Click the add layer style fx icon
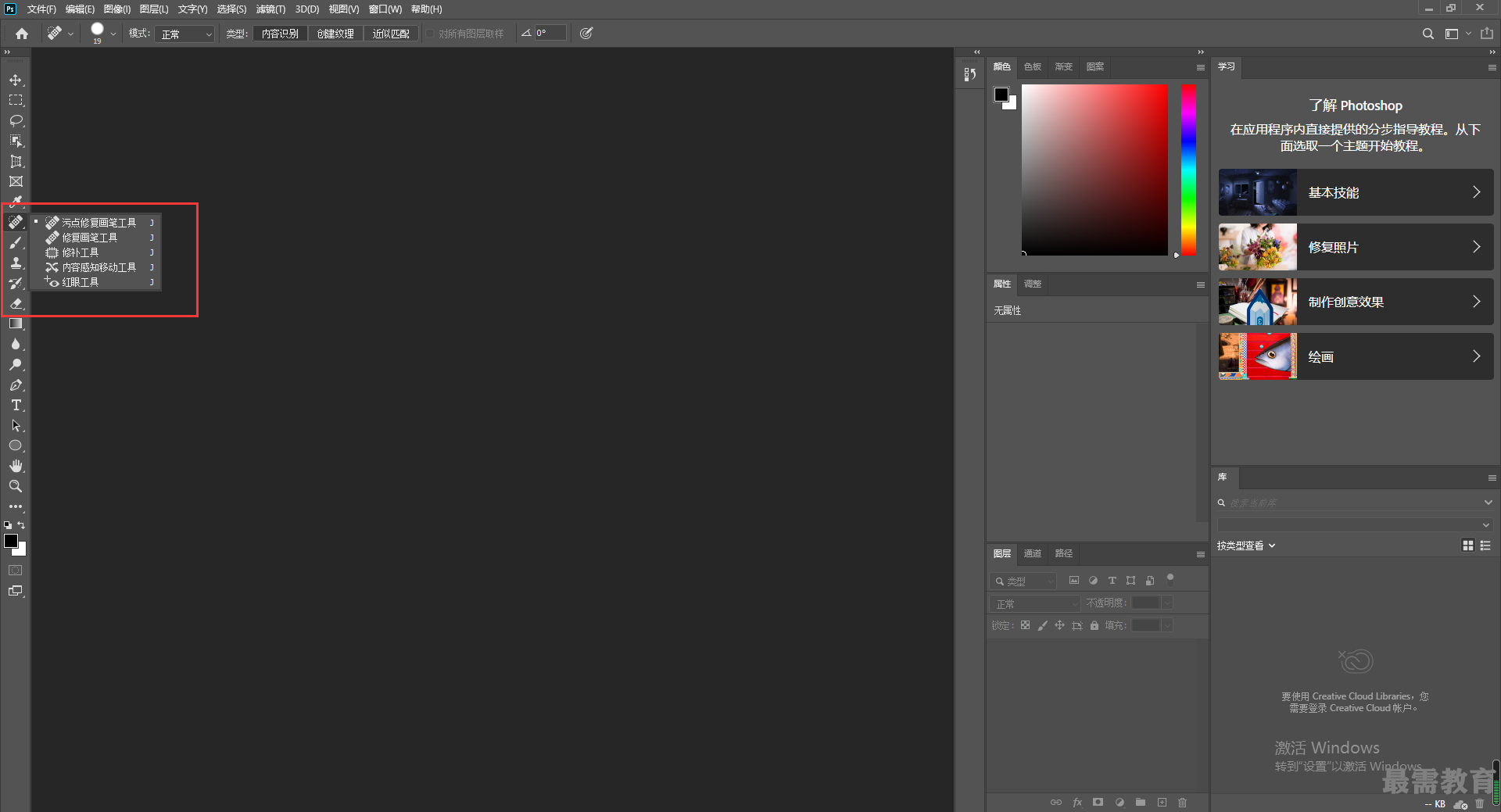This screenshot has height=812, width=1501. [1077, 802]
